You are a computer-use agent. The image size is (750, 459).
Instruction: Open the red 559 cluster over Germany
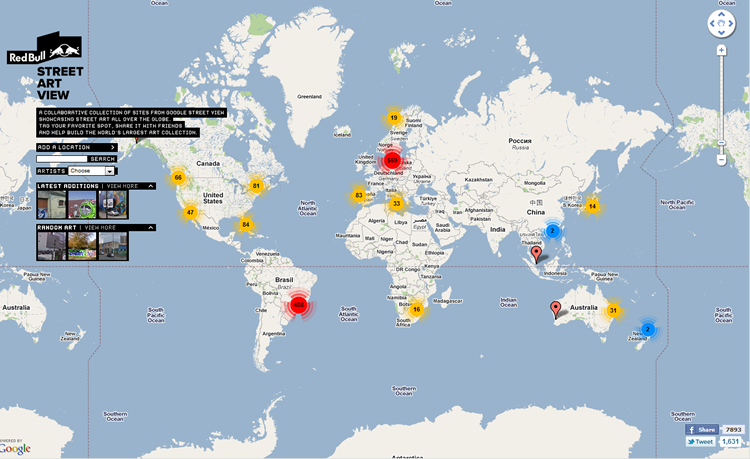click(x=392, y=161)
